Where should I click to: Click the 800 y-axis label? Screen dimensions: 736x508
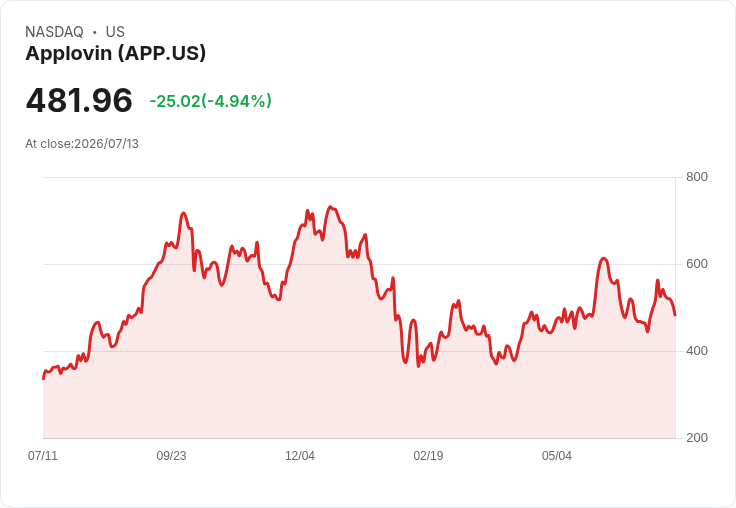tap(697, 177)
